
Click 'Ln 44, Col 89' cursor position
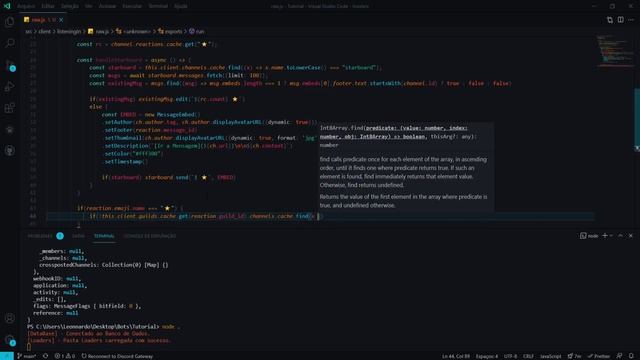point(456,356)
